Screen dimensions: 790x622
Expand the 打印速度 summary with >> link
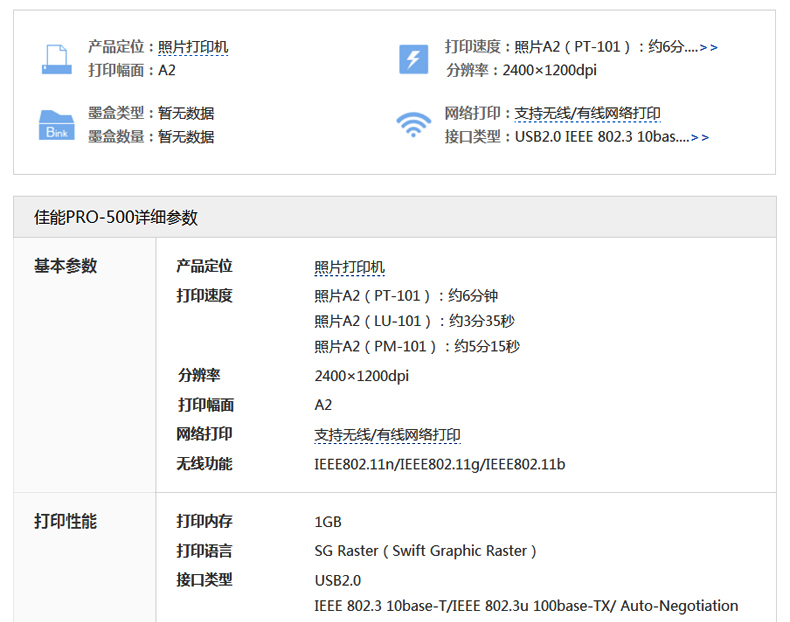tap(708, 47)
